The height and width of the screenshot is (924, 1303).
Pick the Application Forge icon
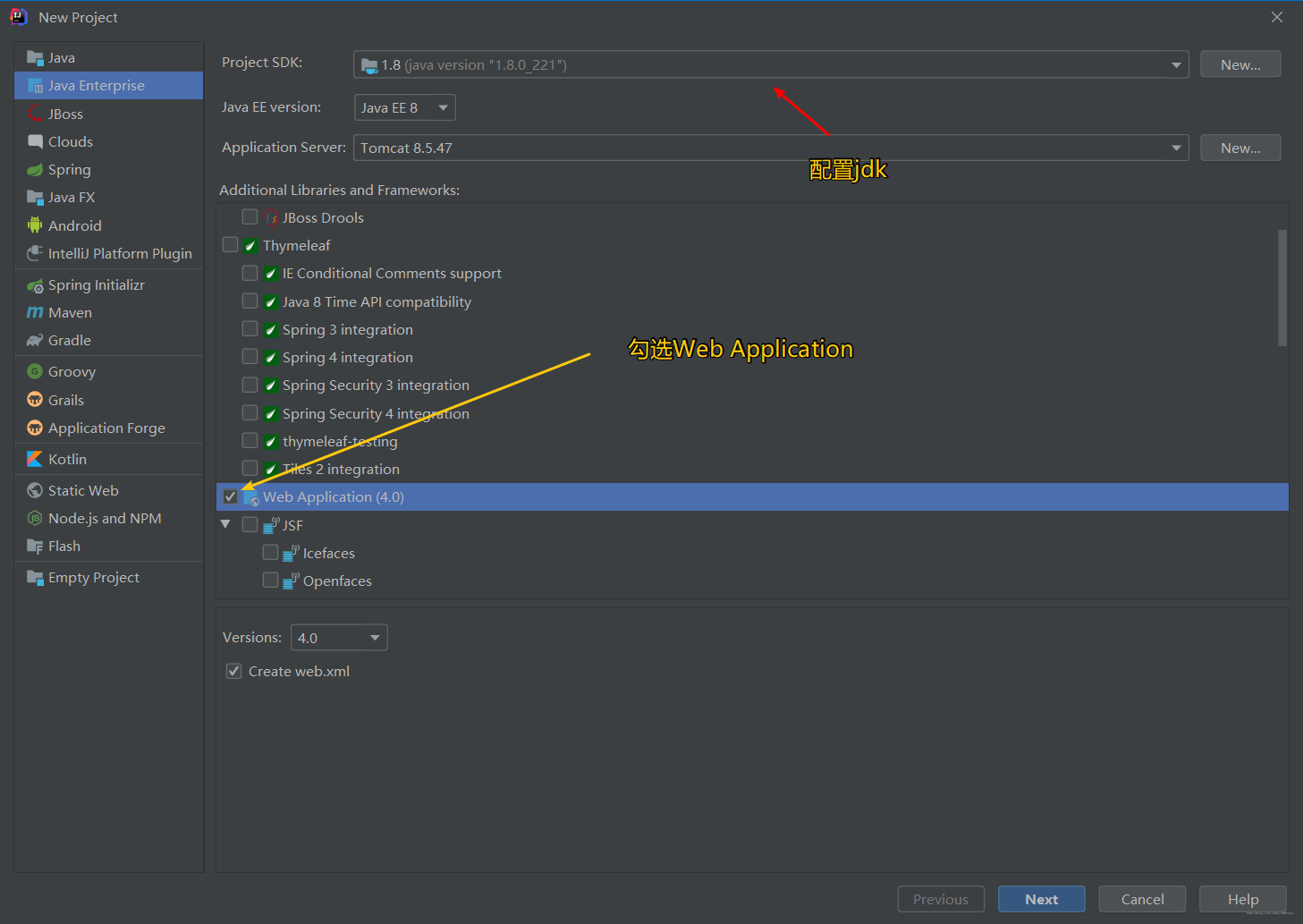tap(35, 428)
